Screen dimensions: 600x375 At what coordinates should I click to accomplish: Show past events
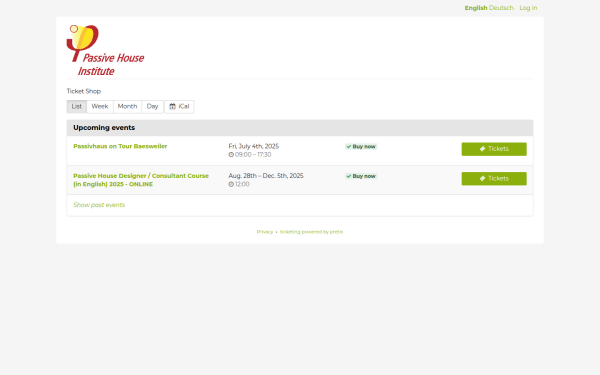99,205
